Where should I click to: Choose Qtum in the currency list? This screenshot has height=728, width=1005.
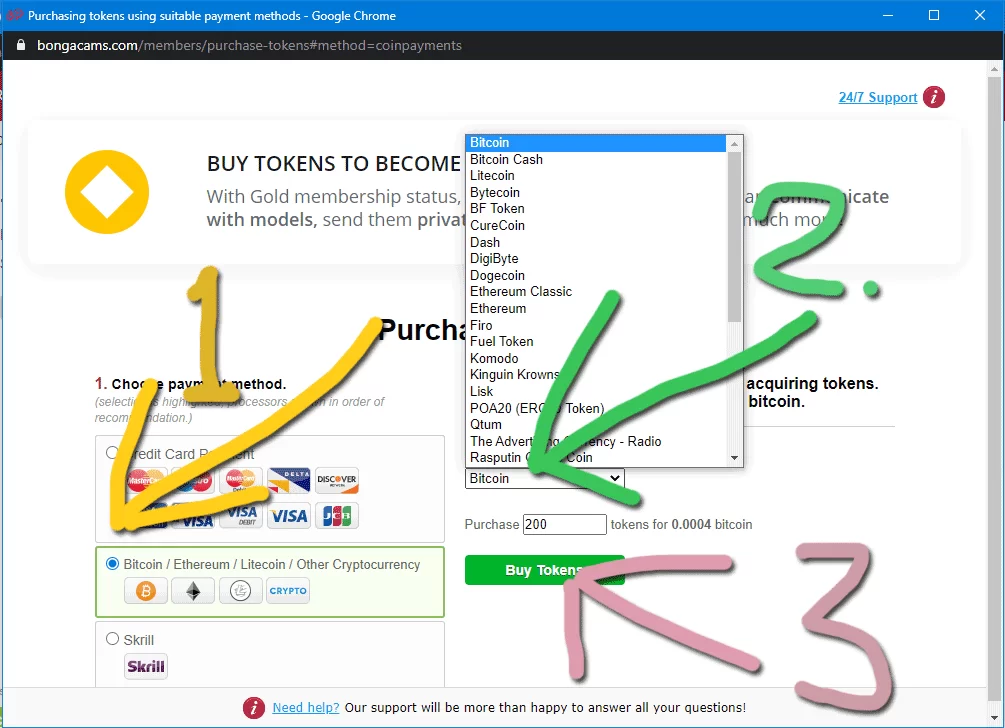point(596,425)
